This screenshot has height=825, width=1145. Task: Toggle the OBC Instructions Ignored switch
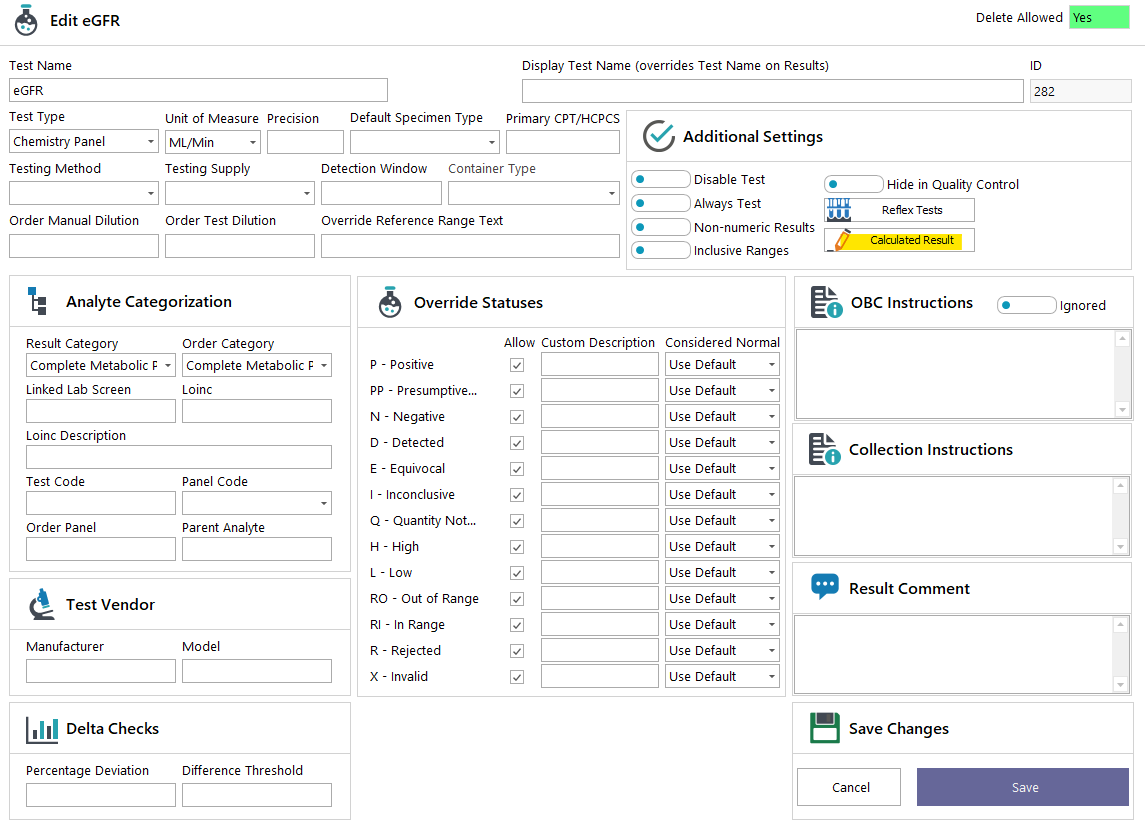click(1027, 305)
